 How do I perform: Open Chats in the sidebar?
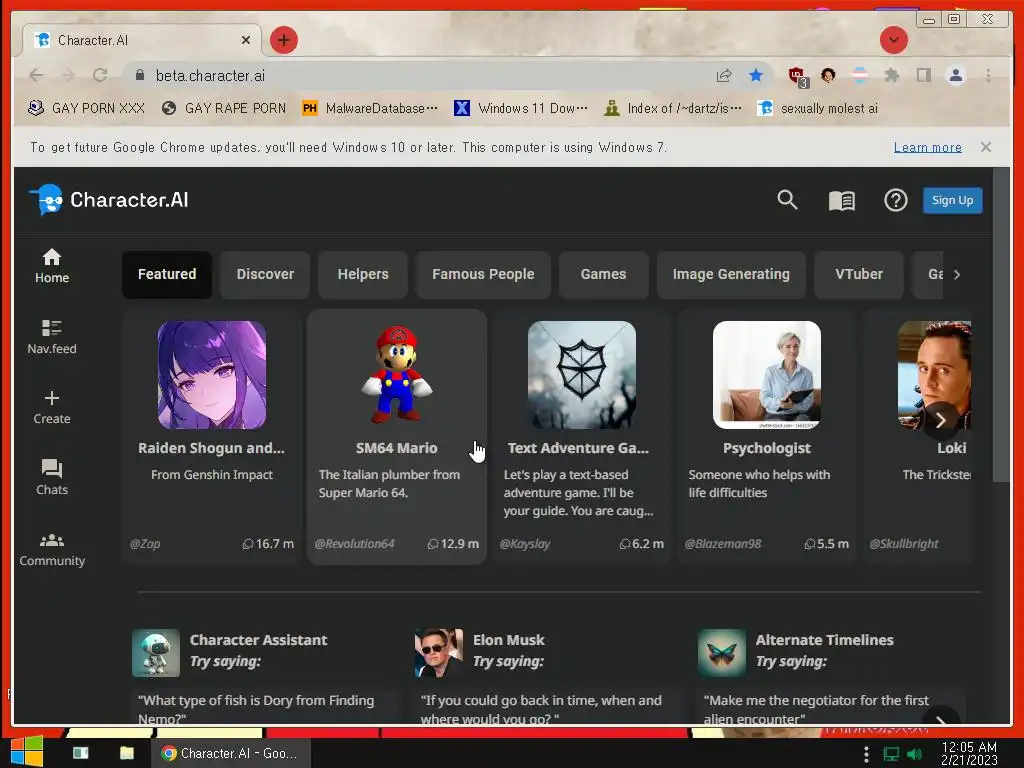coord(52,478)
